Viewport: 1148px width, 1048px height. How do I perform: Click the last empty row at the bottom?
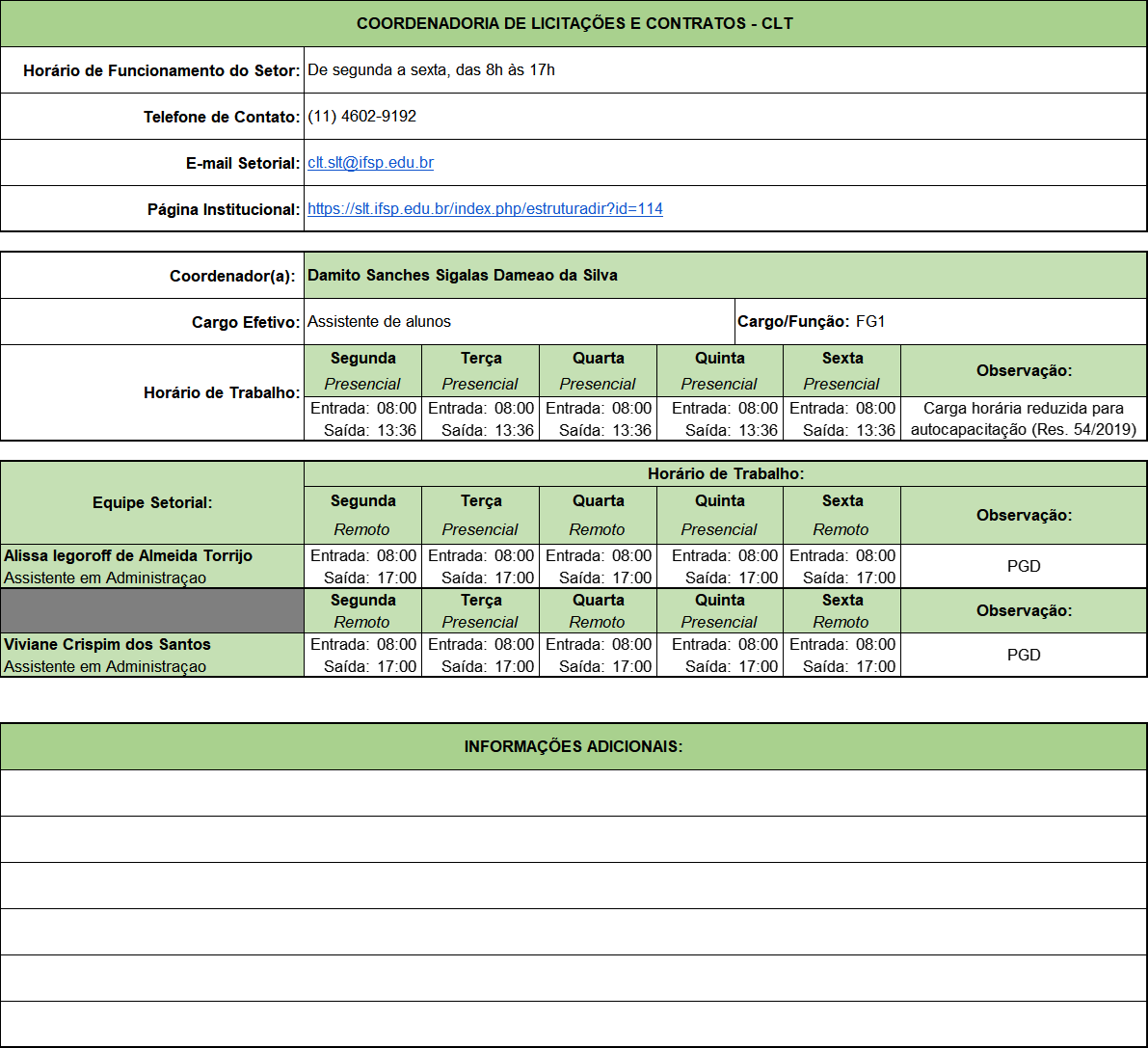tap(574, 1024)
